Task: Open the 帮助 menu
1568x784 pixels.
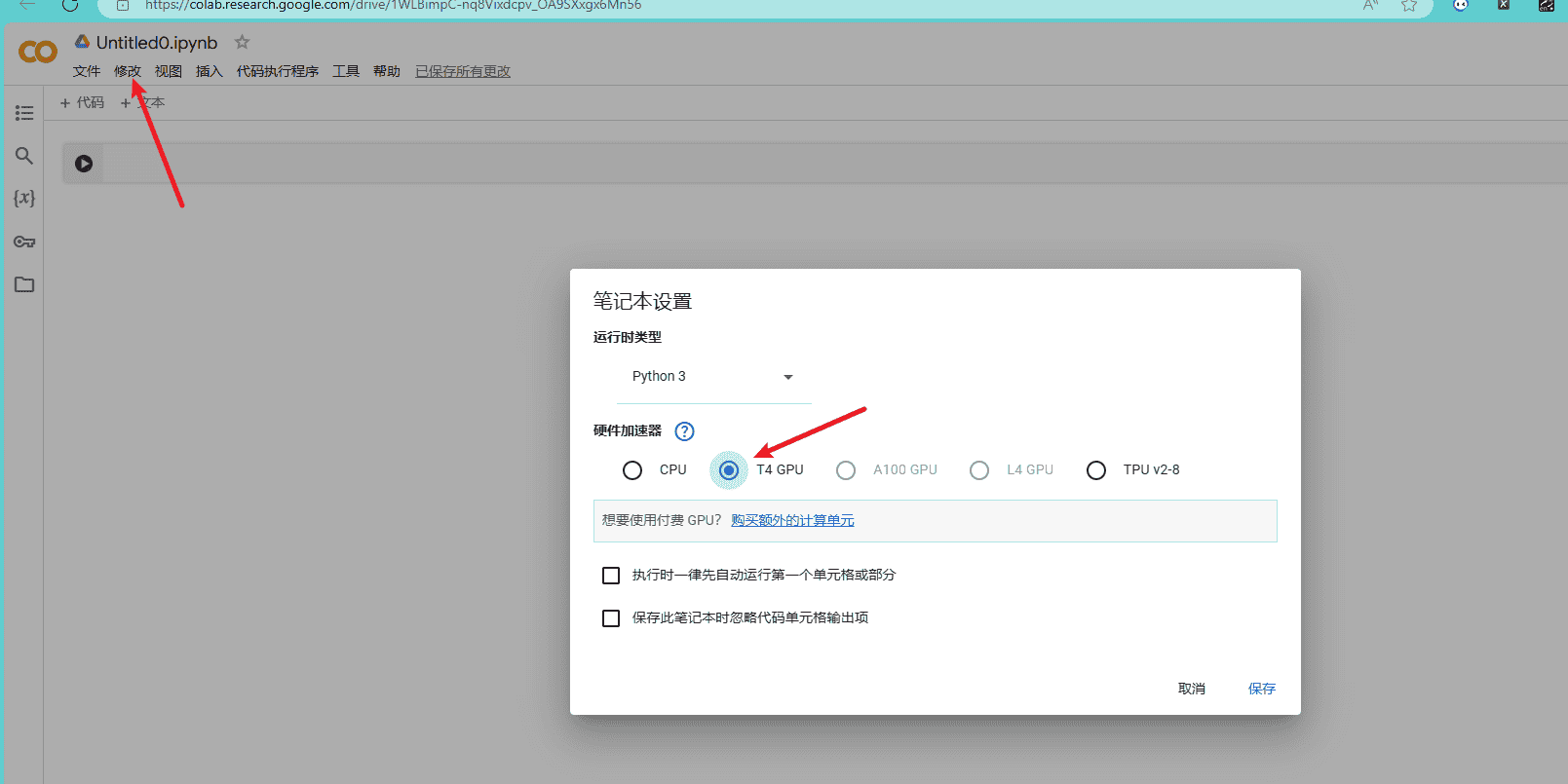Action: [x=387, y=71]
